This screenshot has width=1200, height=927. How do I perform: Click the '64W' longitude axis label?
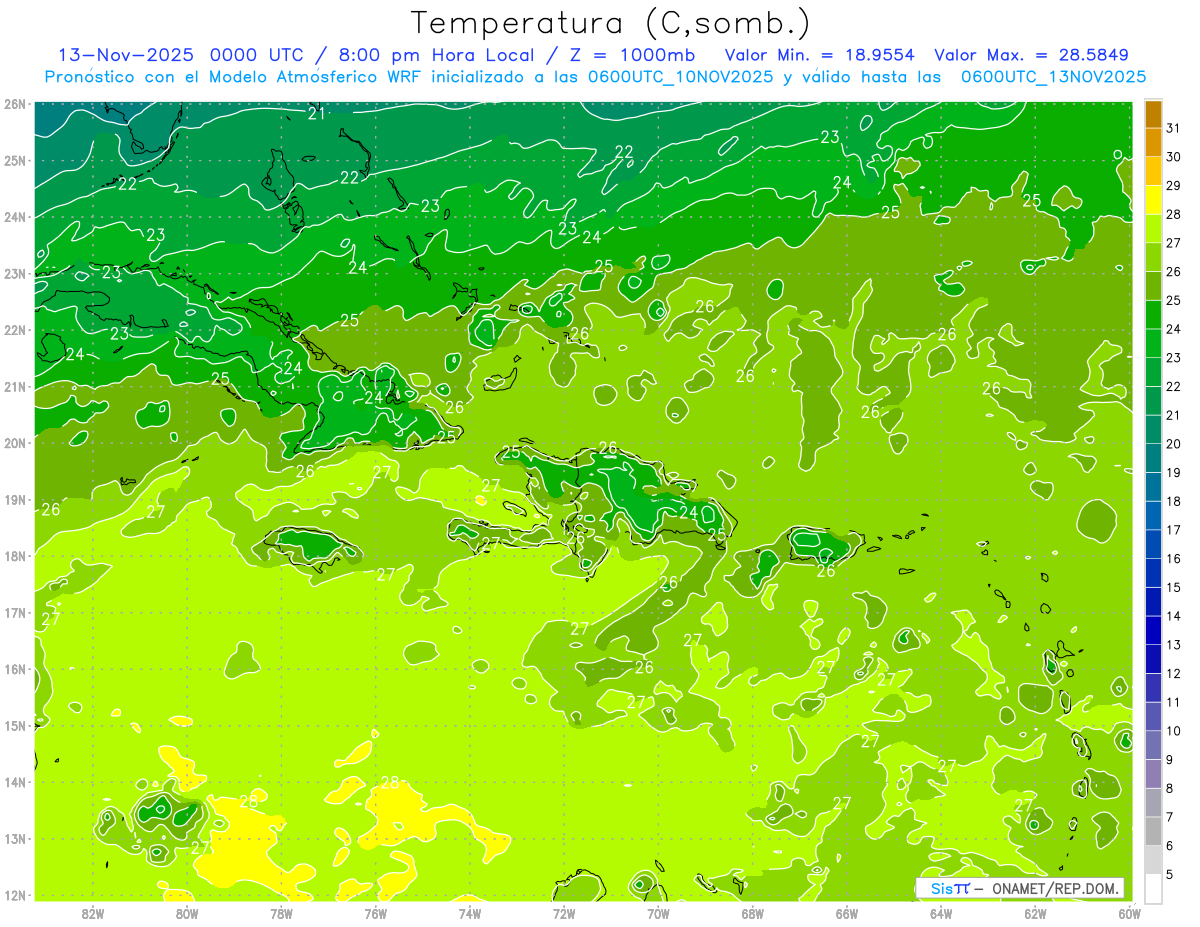pyautogui.click(x=941, y=913)
